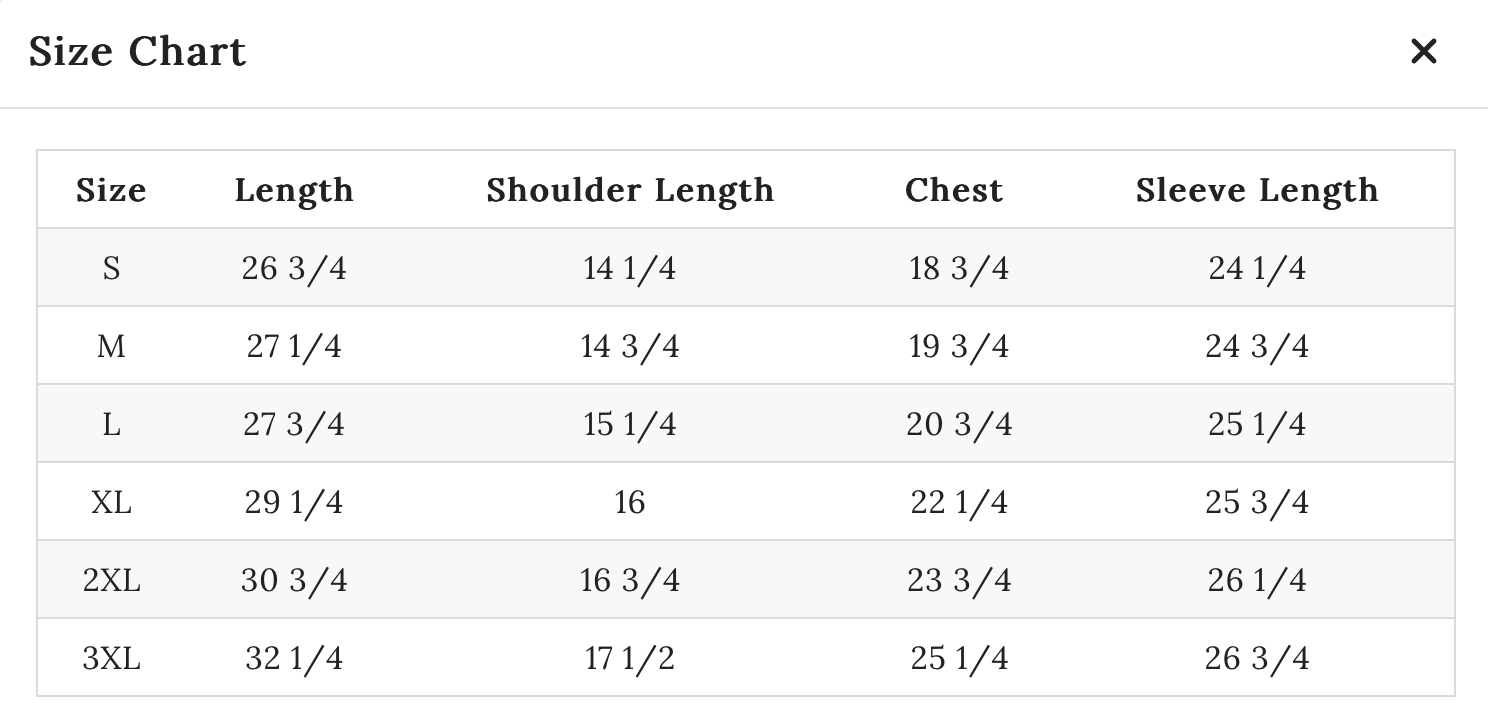
Task: Click the 30 3/4 length value for 2XL
Action: [294, 580]
